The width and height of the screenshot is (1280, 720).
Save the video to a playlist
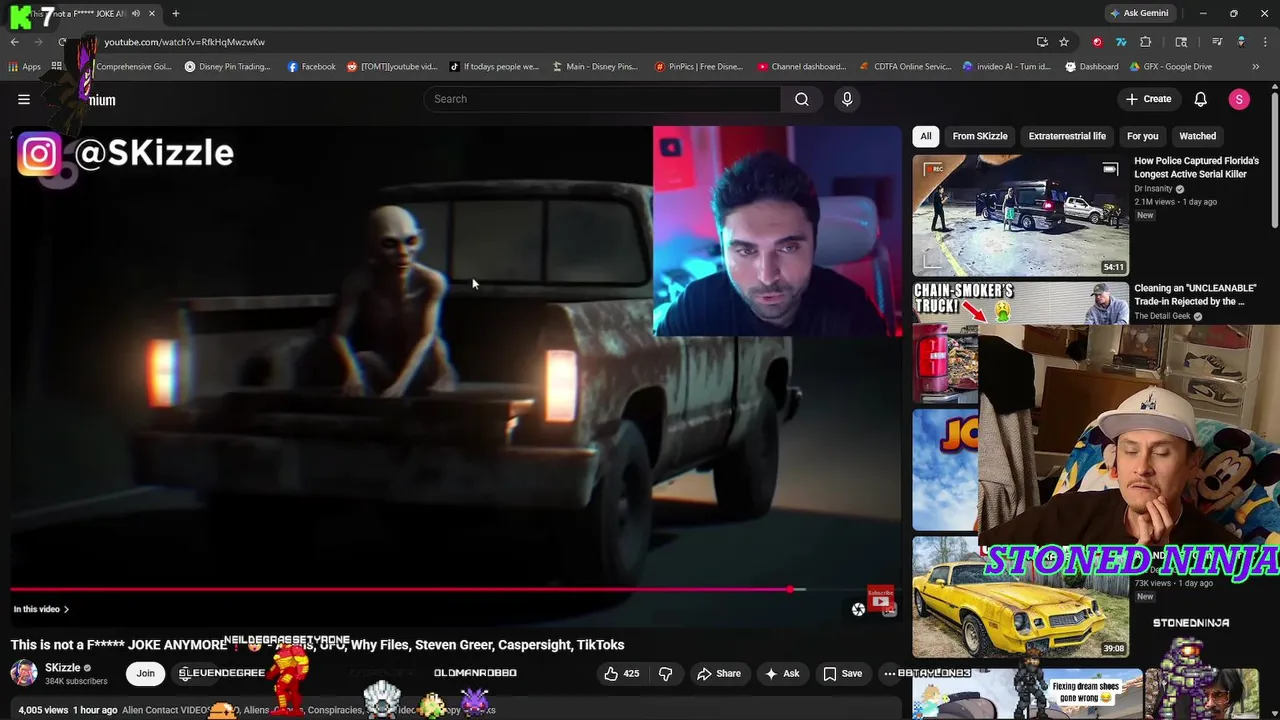tap(842, 674)
